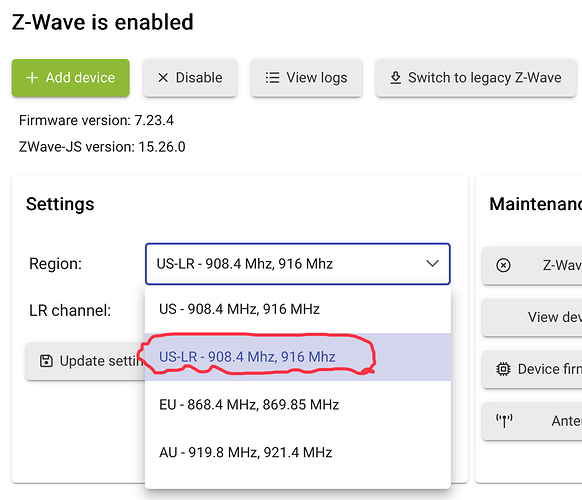Screen dimensions: 582x500
Task: Select EU - 868.4 MHz, 869.85 MHz
Action: point(298,405)
